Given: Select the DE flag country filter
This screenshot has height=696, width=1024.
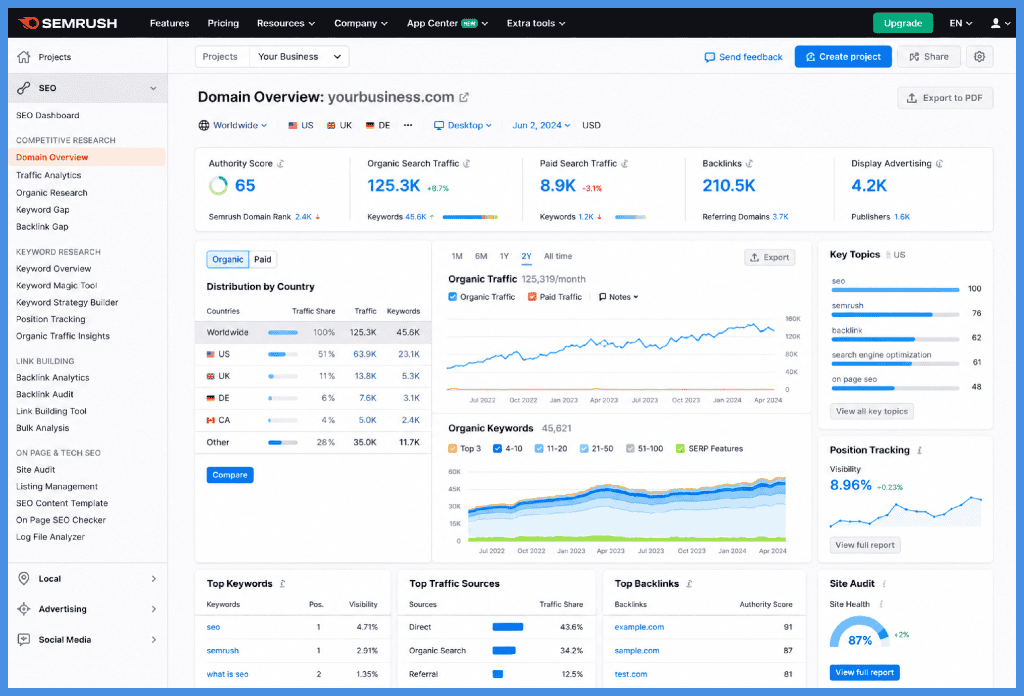Looking at the screenshot, I should [377, 125].
